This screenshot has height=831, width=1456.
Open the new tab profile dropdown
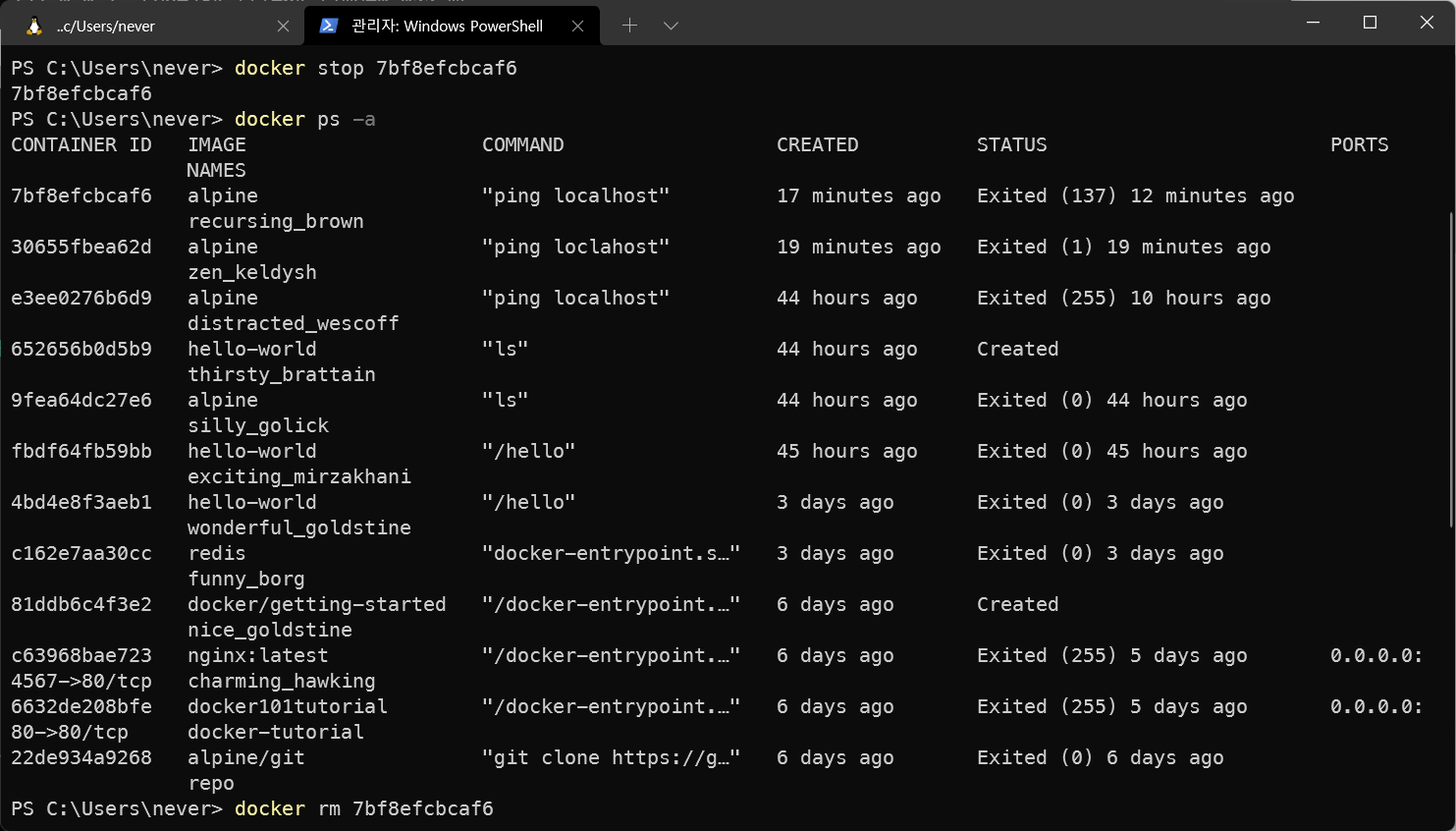[x=671, y=26]
